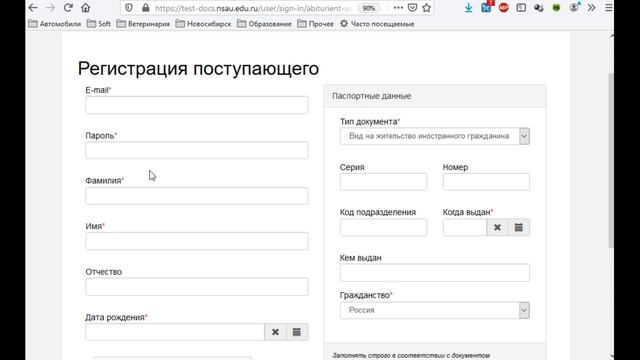Click the tracking protection shield icon
Viewport: 640px width, 360px height.
tap(129, 8)
